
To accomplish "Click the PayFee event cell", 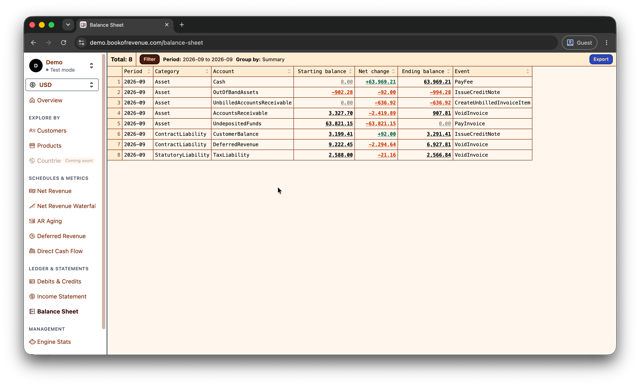I will [492, 82].
